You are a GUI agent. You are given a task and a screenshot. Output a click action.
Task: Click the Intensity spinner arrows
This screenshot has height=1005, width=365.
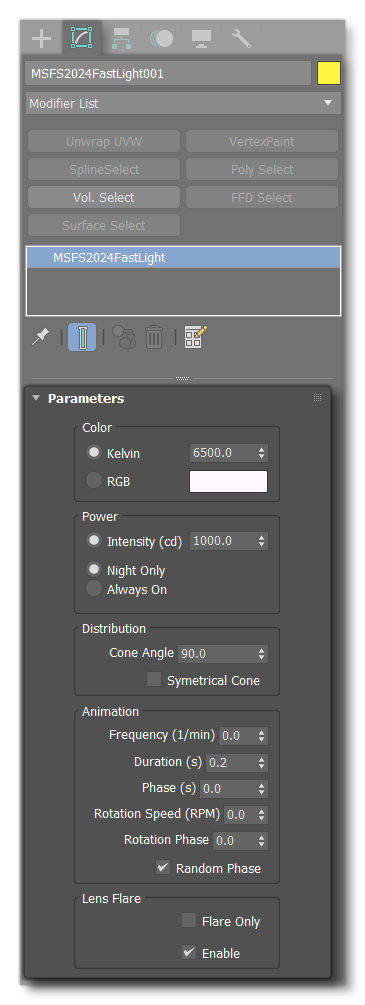coord(262,541)
